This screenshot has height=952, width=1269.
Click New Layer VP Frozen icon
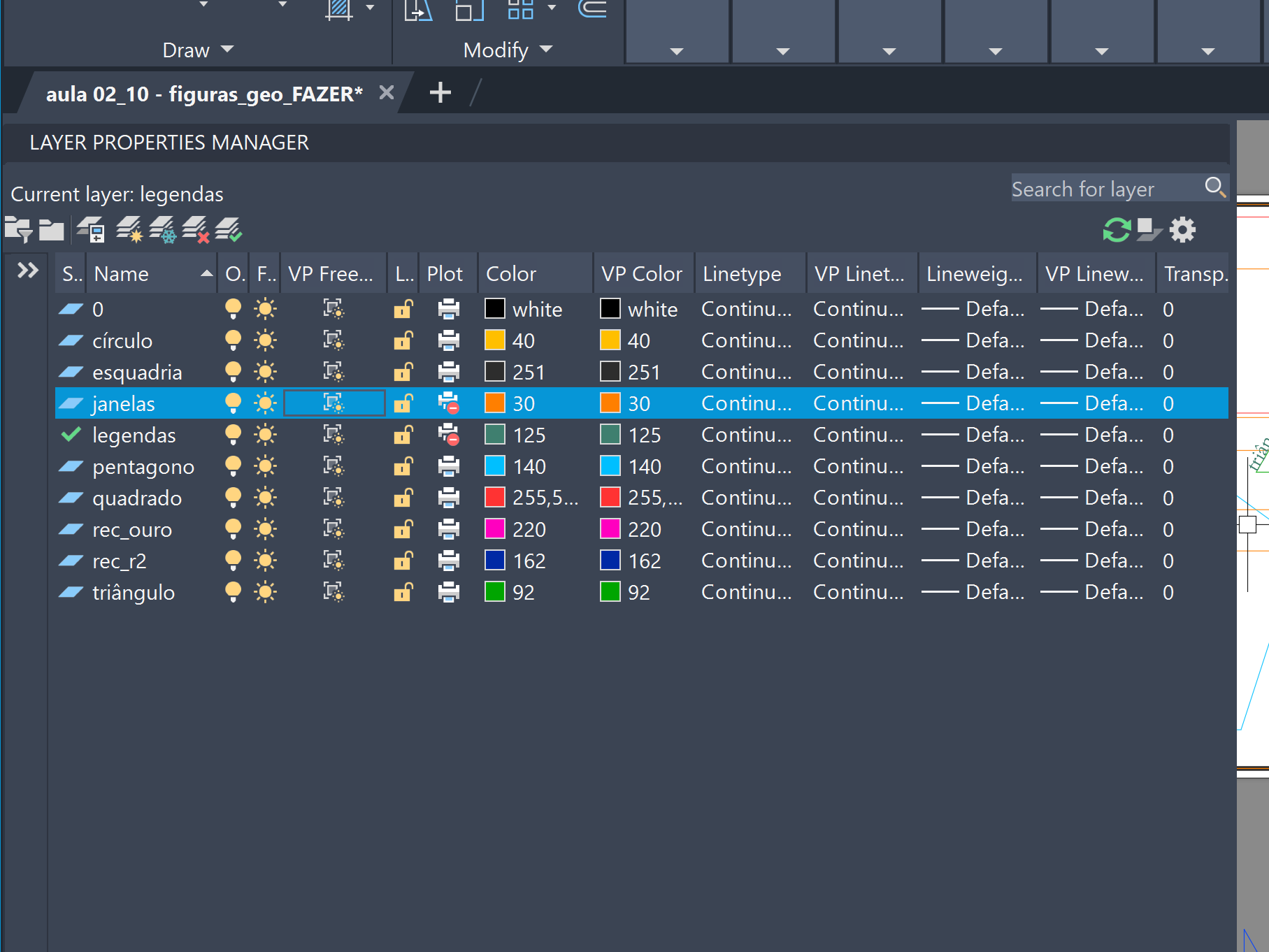point(162,229)
